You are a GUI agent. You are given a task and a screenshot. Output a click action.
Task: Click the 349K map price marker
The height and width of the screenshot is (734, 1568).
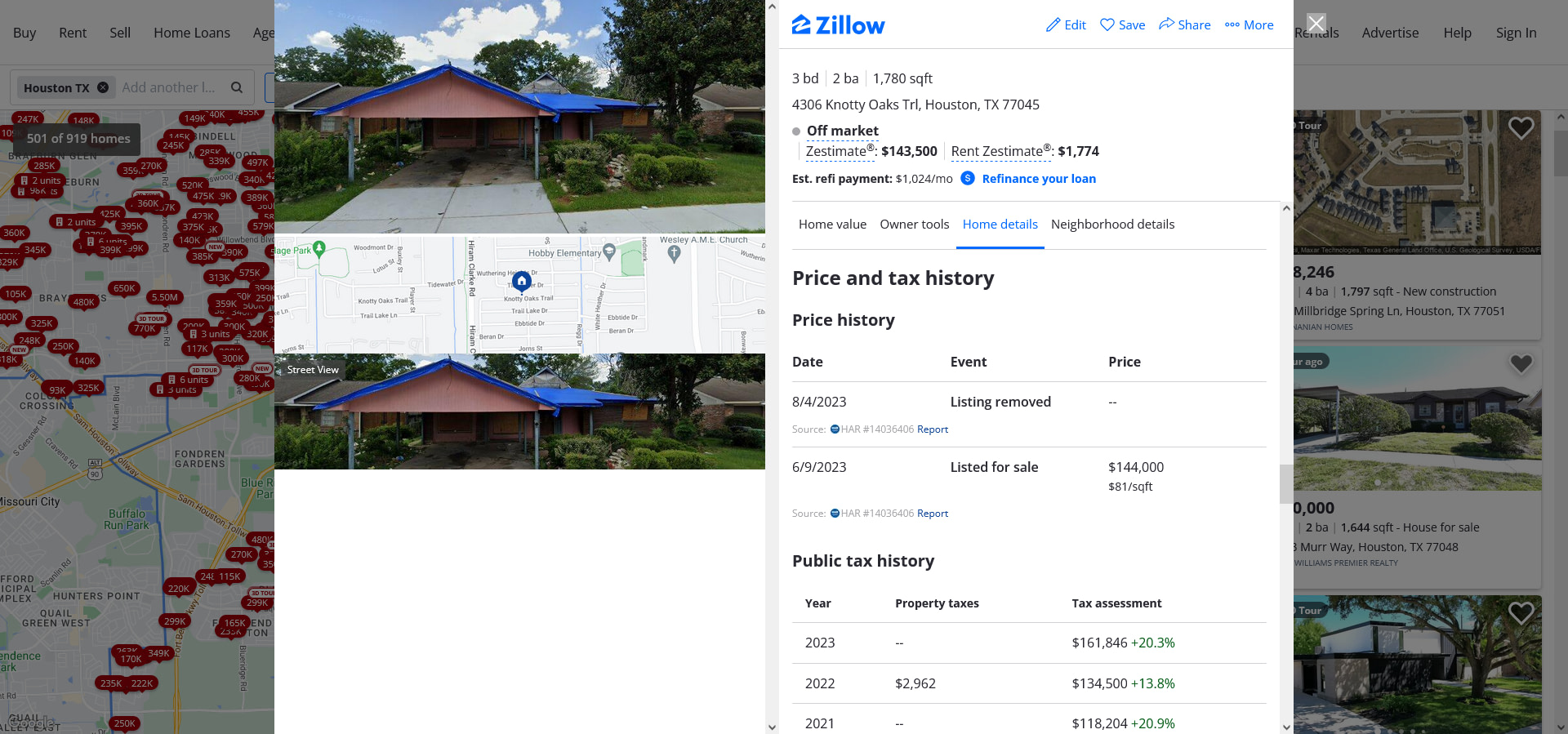click(x=158, y=653)
